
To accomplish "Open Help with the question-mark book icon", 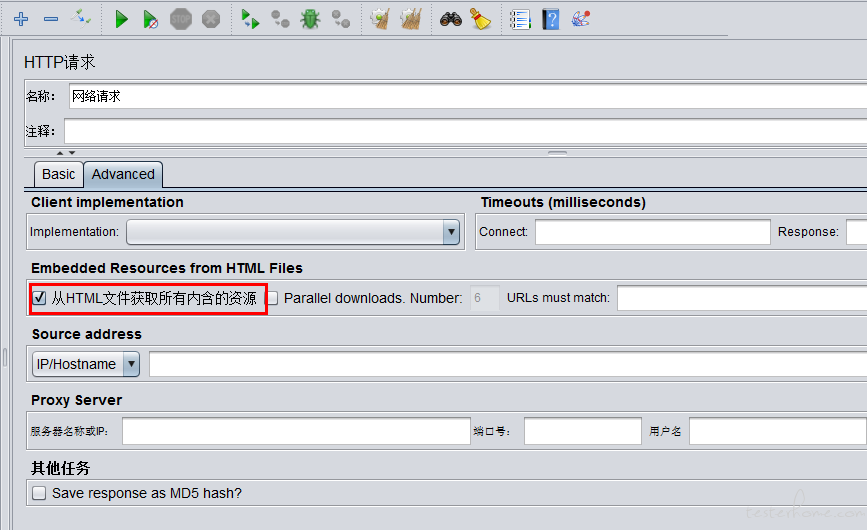I will tap(550, 19).
